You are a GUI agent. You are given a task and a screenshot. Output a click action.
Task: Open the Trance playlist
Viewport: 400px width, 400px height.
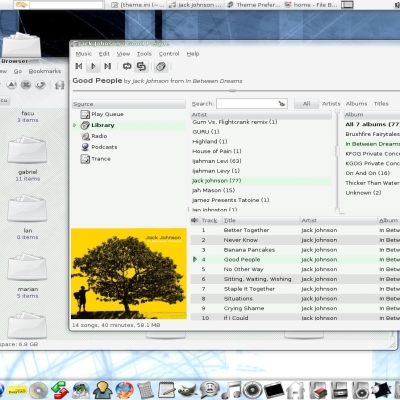pos(101,159)
